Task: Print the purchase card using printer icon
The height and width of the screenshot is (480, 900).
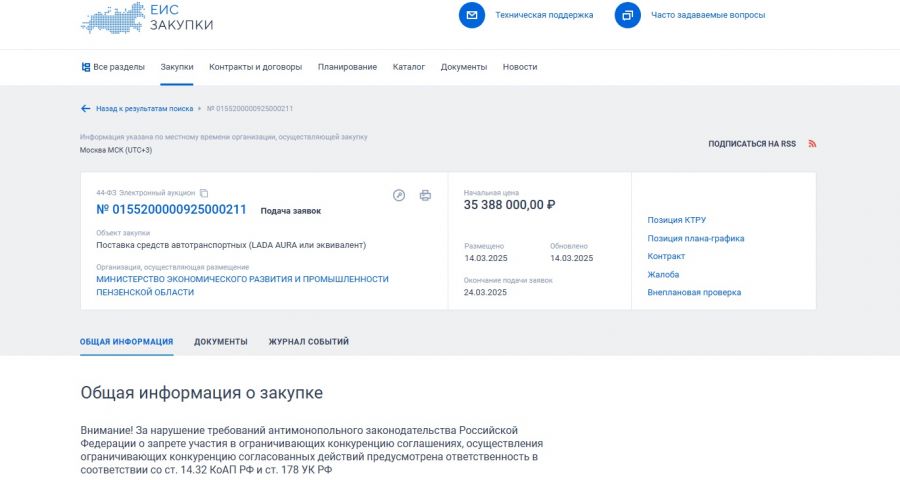Action: tap(425, 195)
